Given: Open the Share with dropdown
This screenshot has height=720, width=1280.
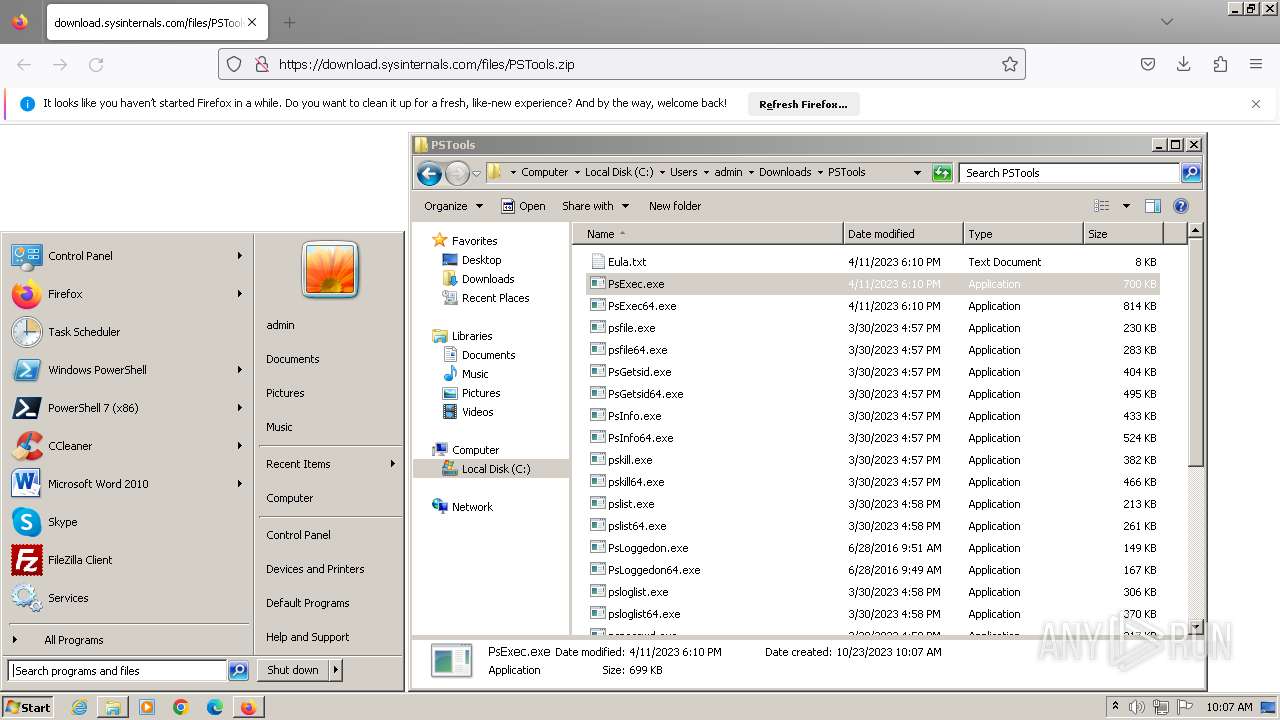Looking at the screenshot, I should tap(596, 206).
